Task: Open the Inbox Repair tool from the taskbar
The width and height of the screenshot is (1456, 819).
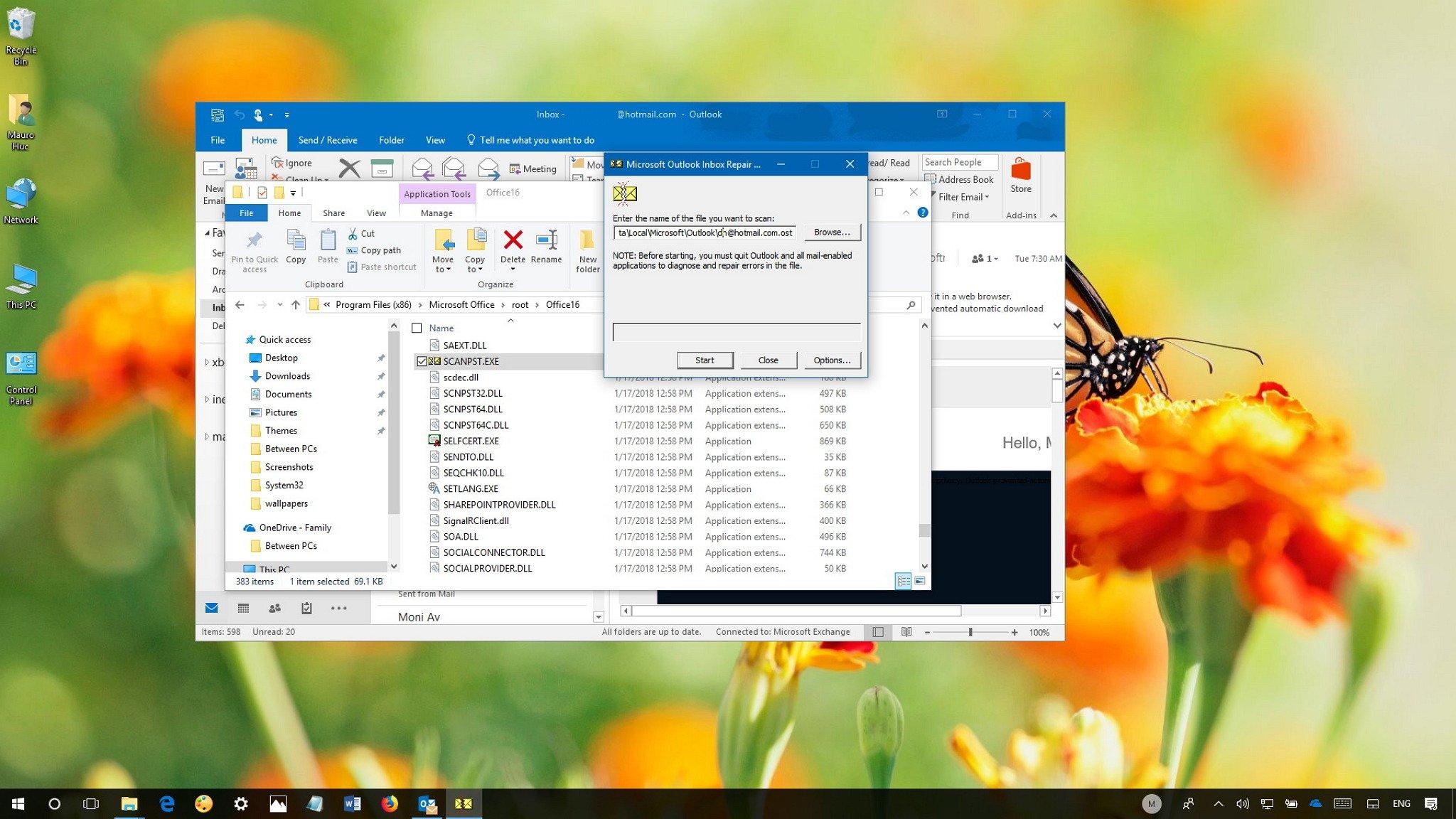Action: click(x=463, y=803)
